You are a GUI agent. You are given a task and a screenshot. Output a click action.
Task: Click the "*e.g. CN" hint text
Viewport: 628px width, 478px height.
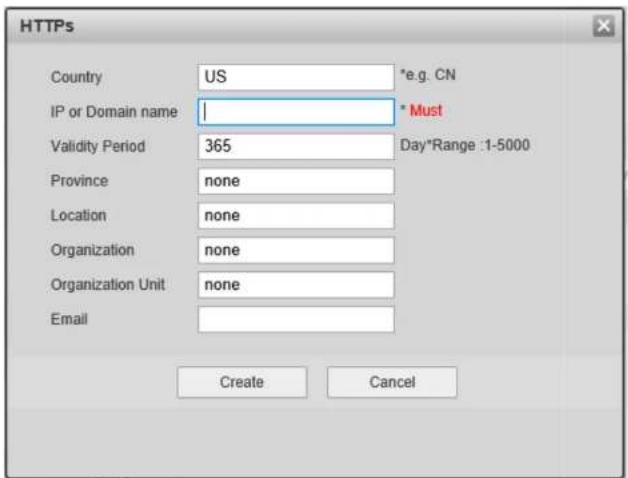428,75
